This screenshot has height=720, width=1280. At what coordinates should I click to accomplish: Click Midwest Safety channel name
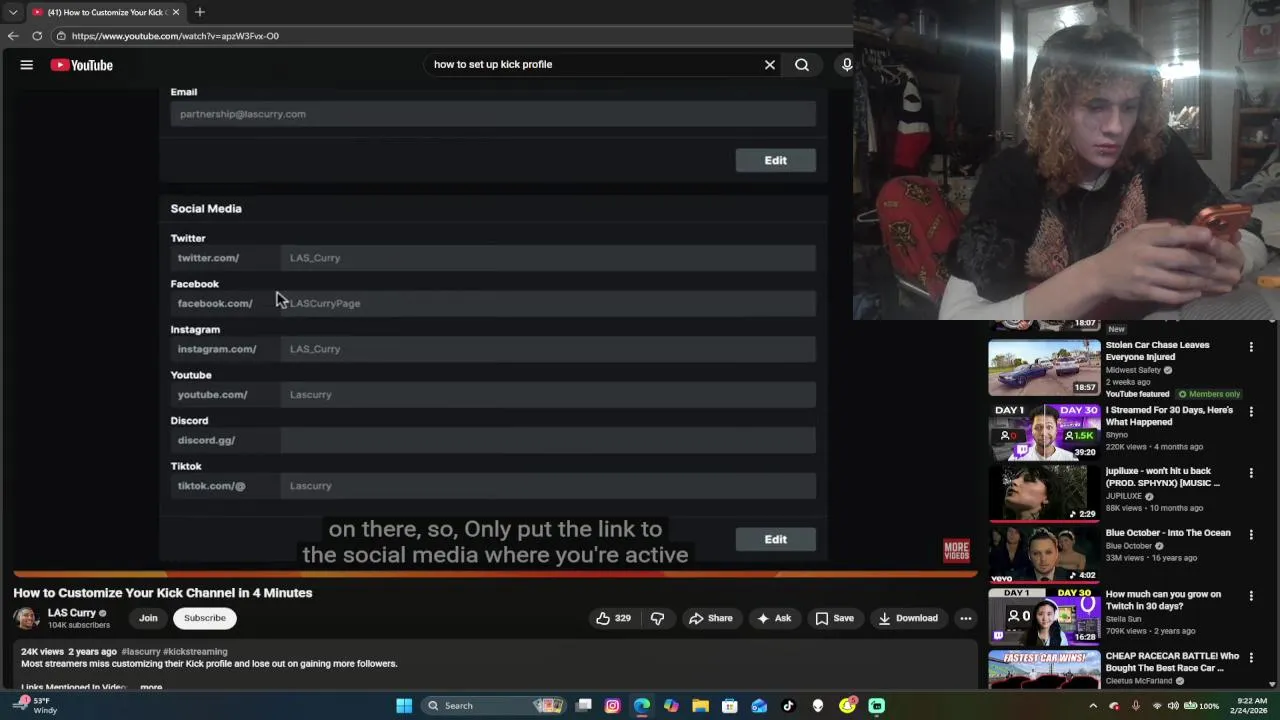pyautogui.click(x=1133, y=370)
